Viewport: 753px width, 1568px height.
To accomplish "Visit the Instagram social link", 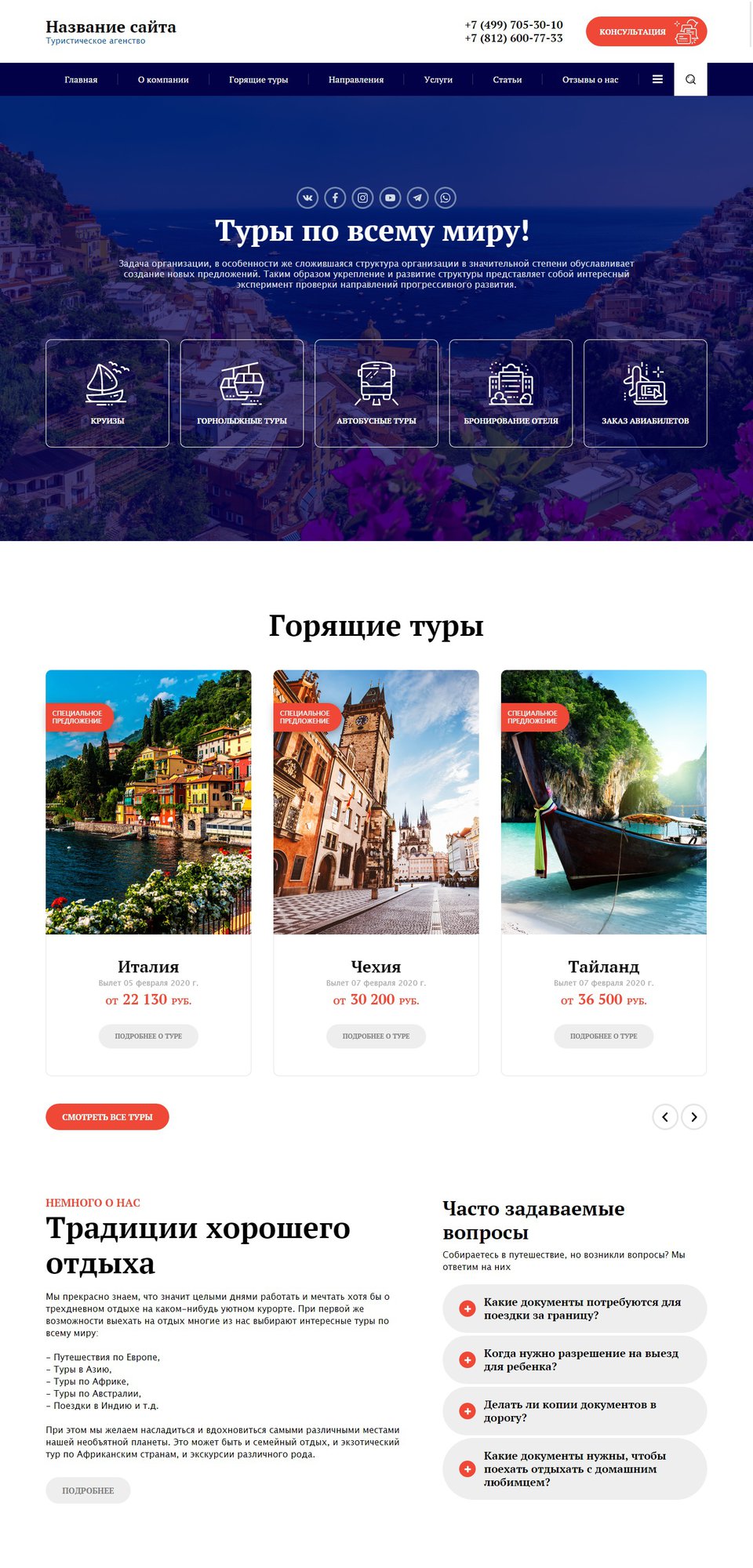I will coord(362,198).
